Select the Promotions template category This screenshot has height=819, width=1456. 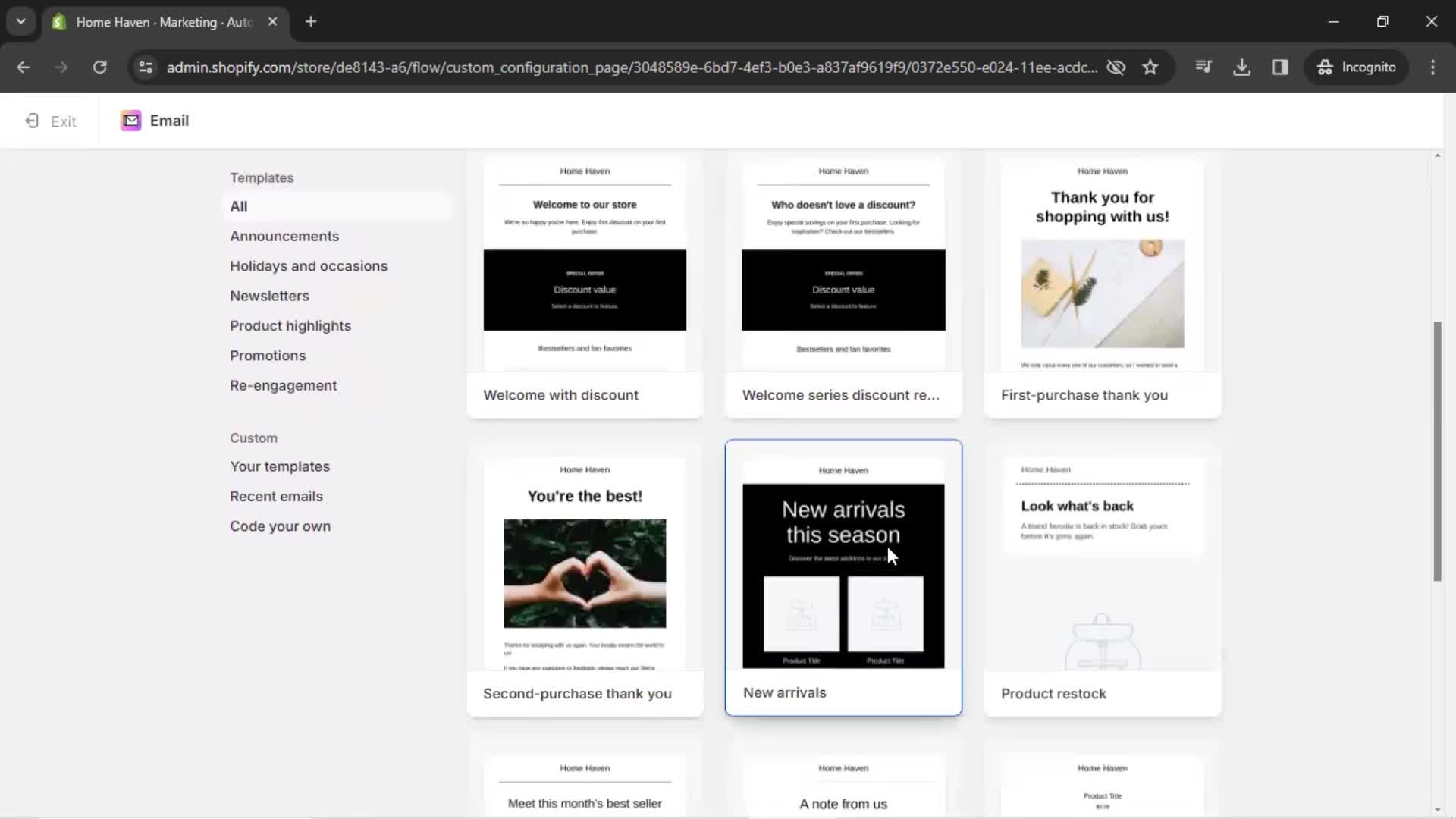[268, 355]
